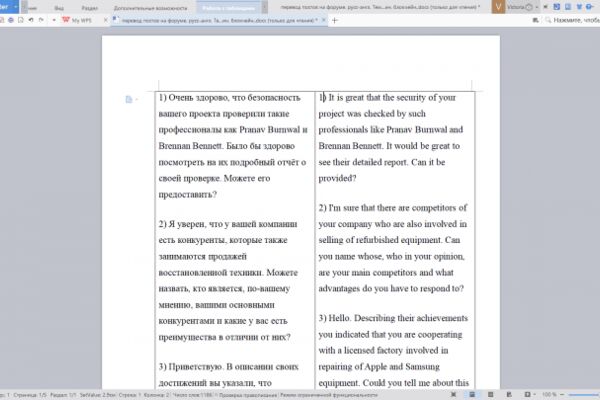The height and width of the screenshot is (400, 600).
Task: Open the Writer application menu button
Action: pos(8,7)
